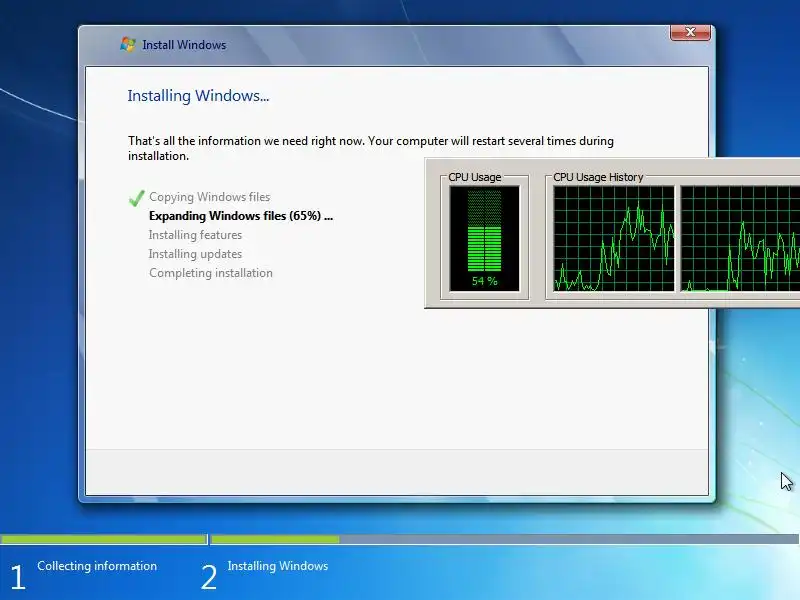Viewport: 800px width, 600px height.
Task: Click the '54 %' CPU usage value
Action: (484, 281)
